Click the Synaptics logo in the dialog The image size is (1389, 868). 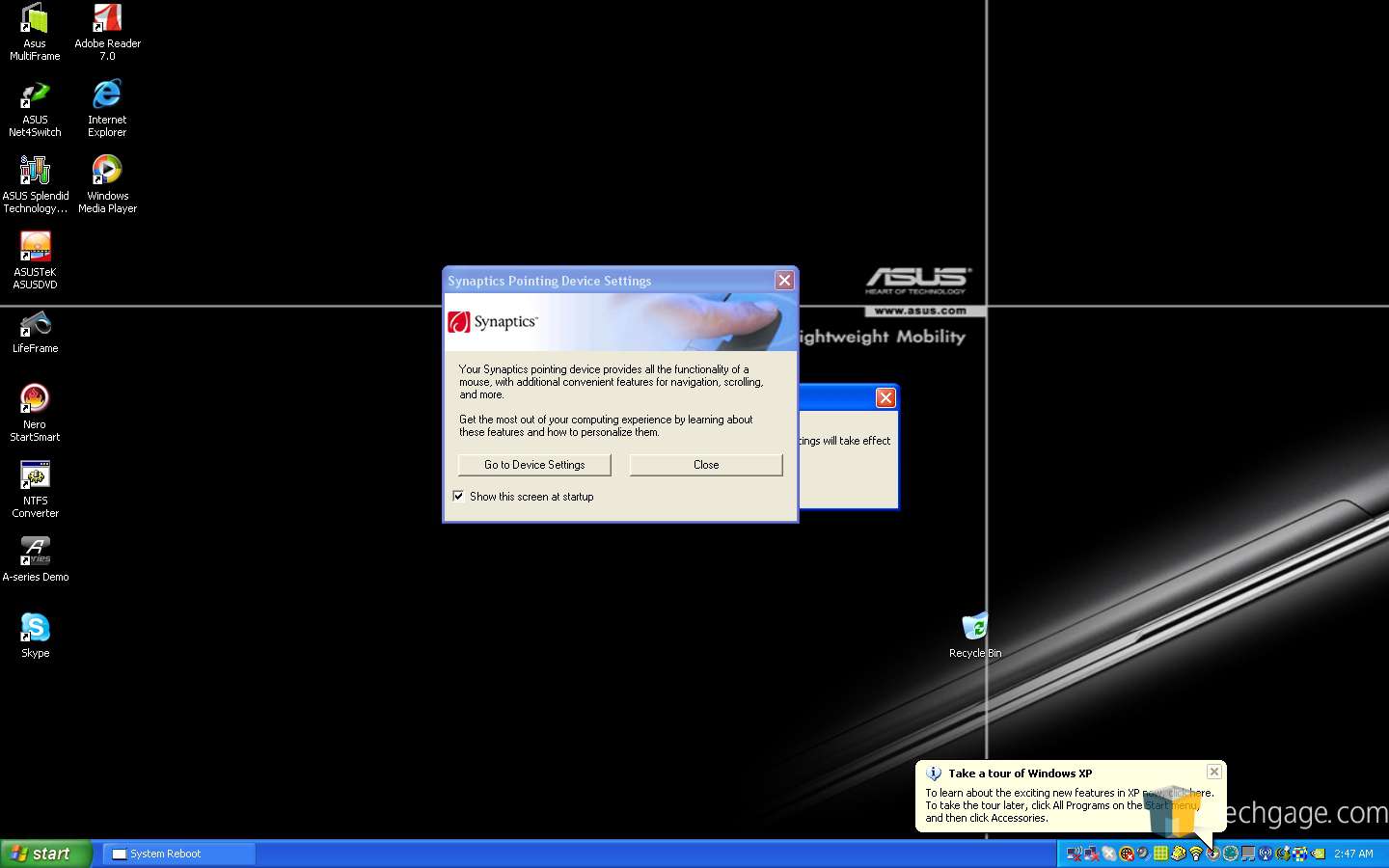(x=492, y=322)
